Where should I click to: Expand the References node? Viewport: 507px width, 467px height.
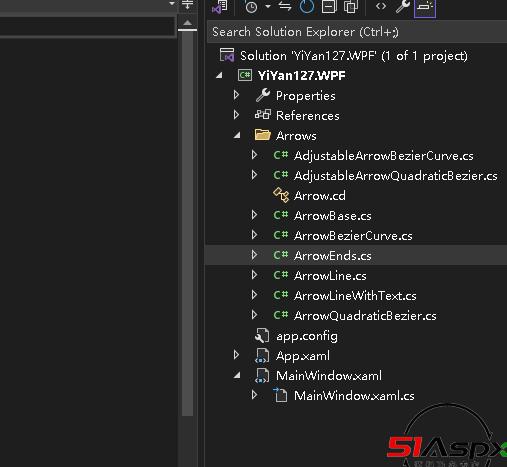[236, 115]
